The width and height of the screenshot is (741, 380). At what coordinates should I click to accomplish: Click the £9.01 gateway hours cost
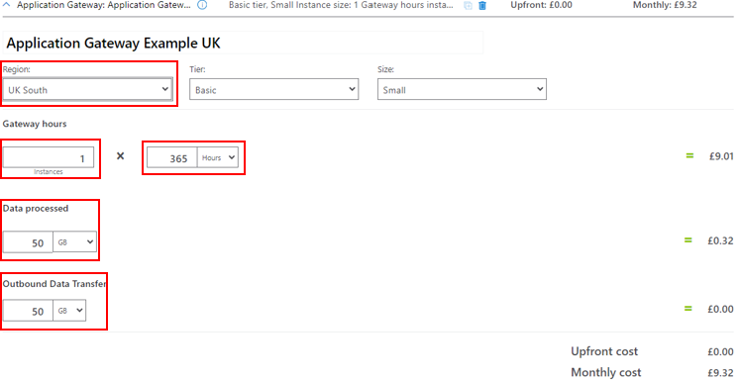click(721, 156)
